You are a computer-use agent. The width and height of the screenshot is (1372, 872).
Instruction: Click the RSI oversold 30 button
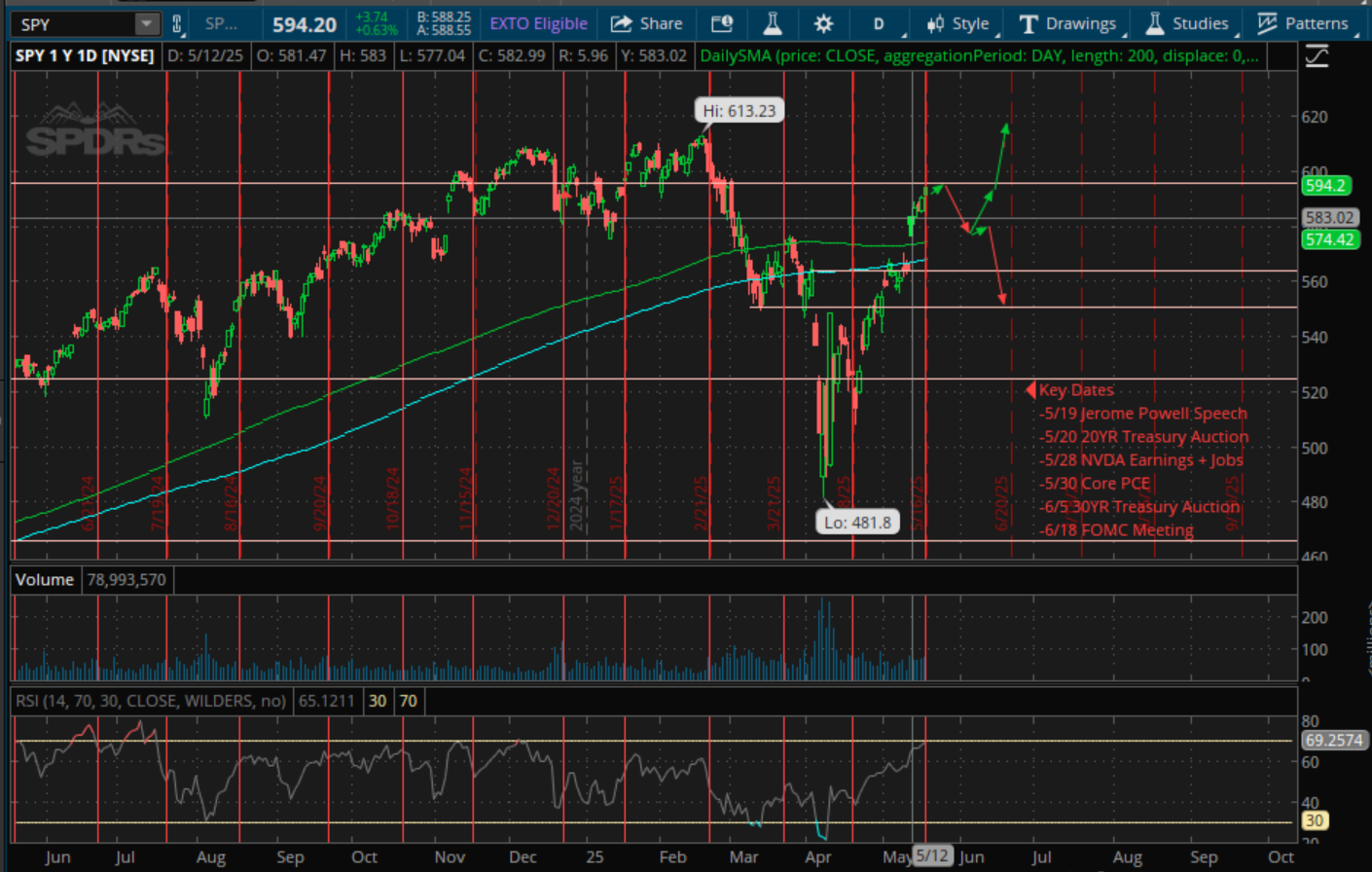pos(378,701)
